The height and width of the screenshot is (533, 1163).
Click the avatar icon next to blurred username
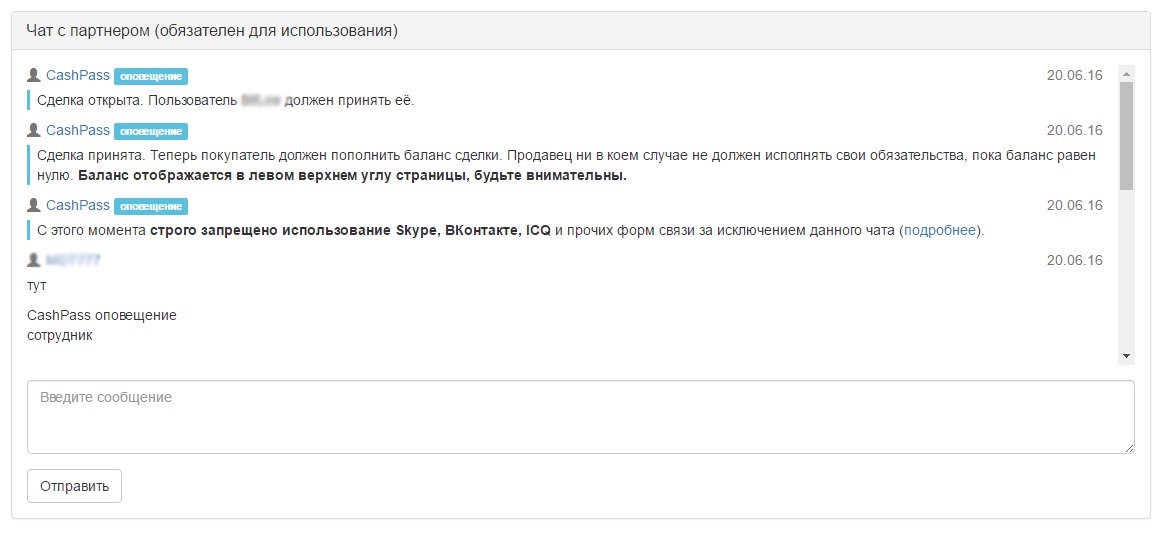[33, 260]
